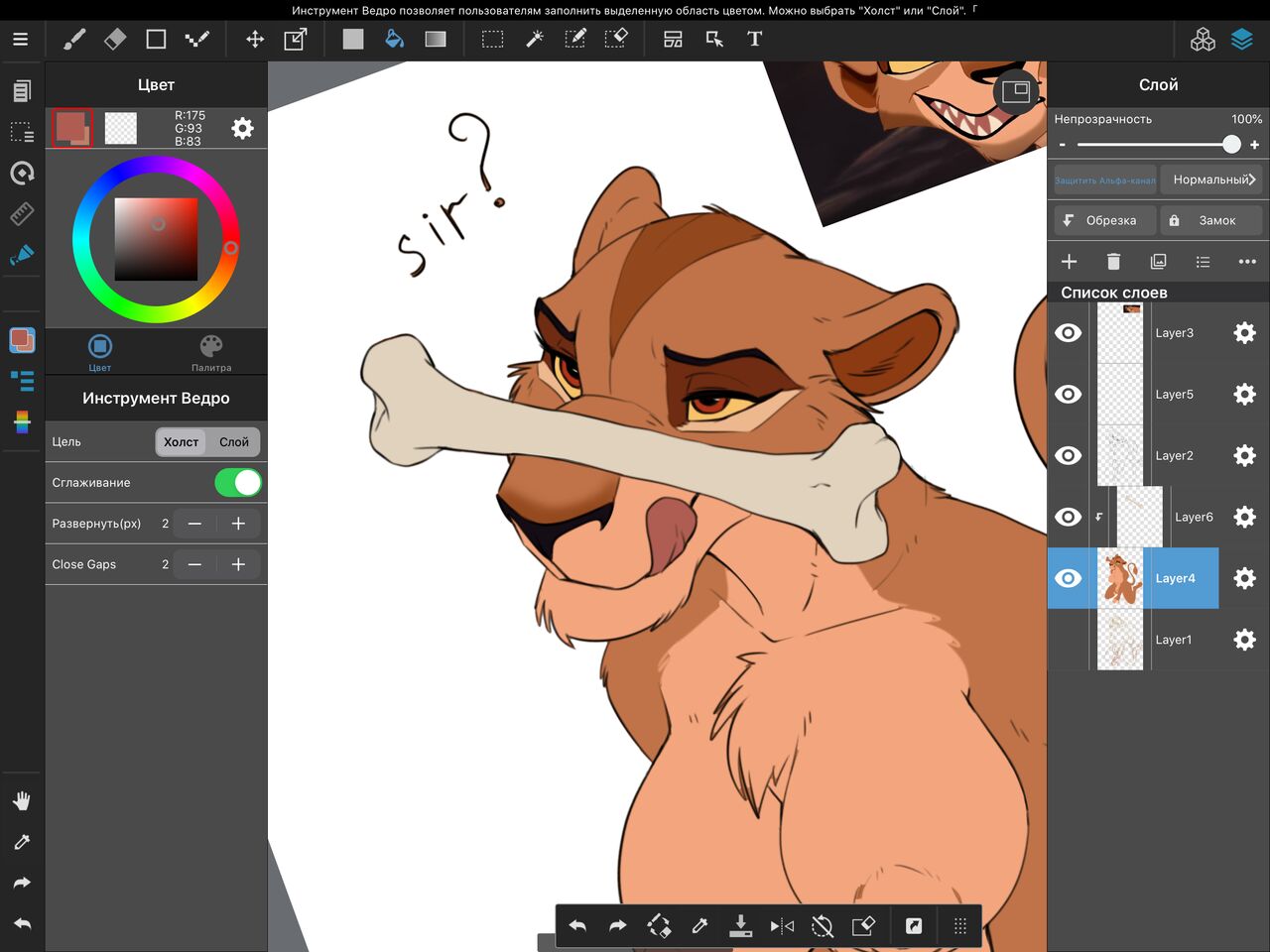Select the Panel divide tool

point(673,39)
